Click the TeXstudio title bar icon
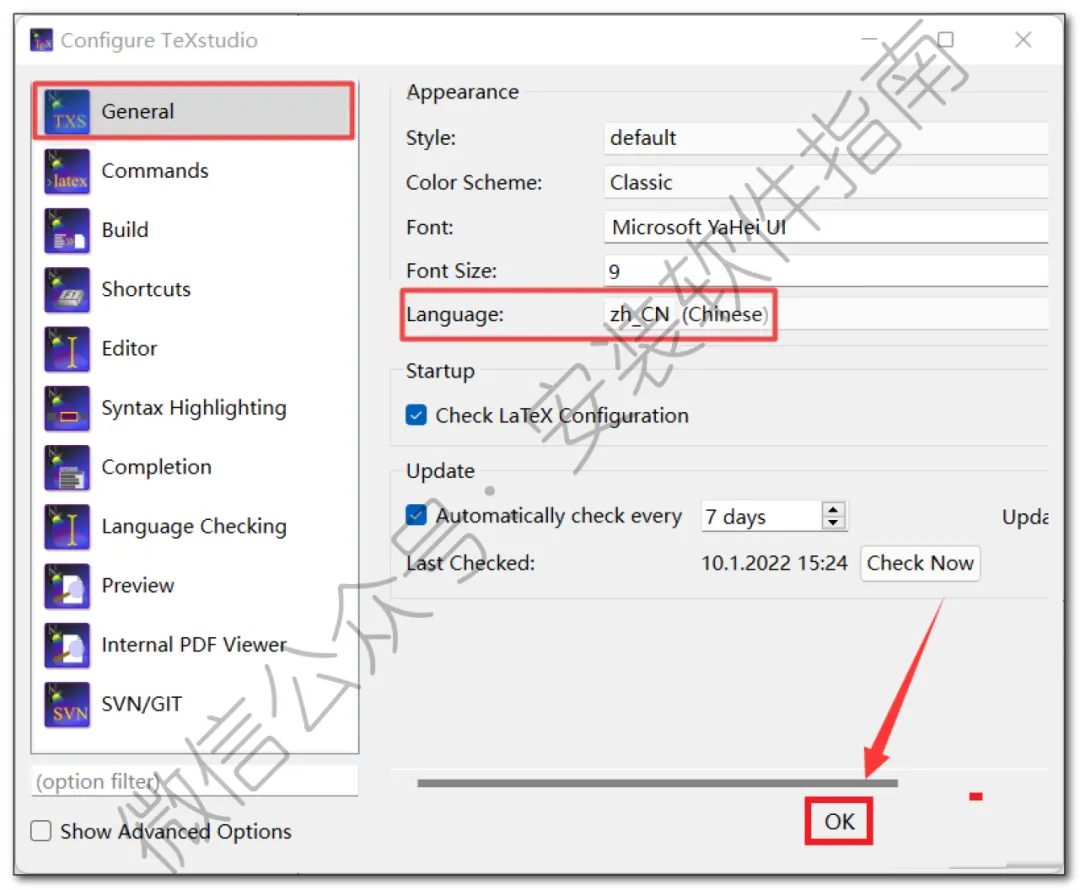 [x=41, y=40]
